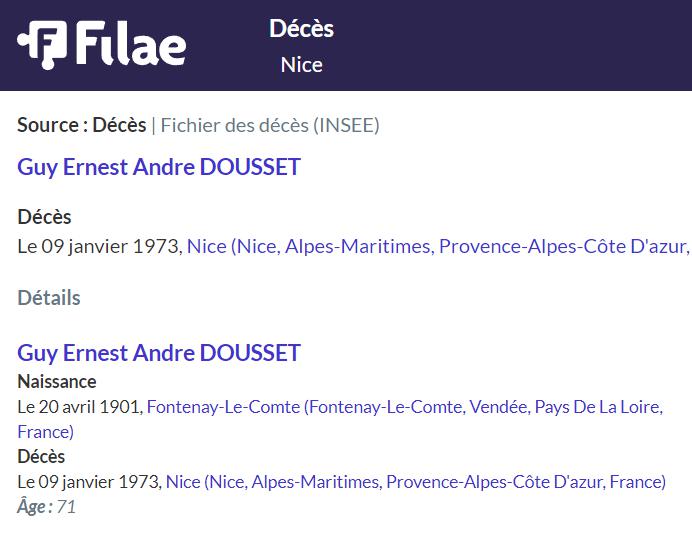The height and width of the screenshot is (544, 692).
Task: Open the Fichier des décès (INSEE) source
Action: 270,125
